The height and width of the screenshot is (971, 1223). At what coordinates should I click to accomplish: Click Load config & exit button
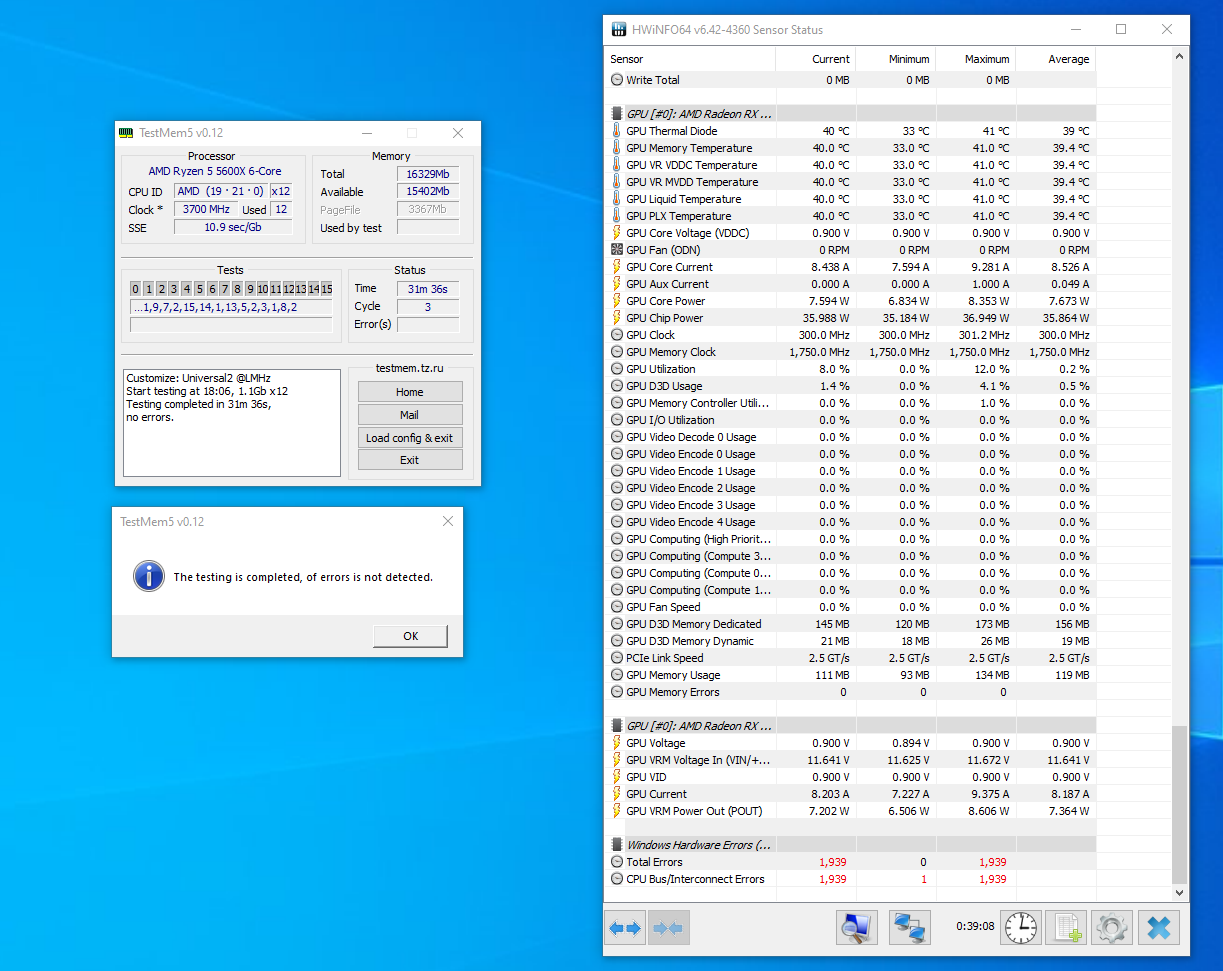(410, 438)
